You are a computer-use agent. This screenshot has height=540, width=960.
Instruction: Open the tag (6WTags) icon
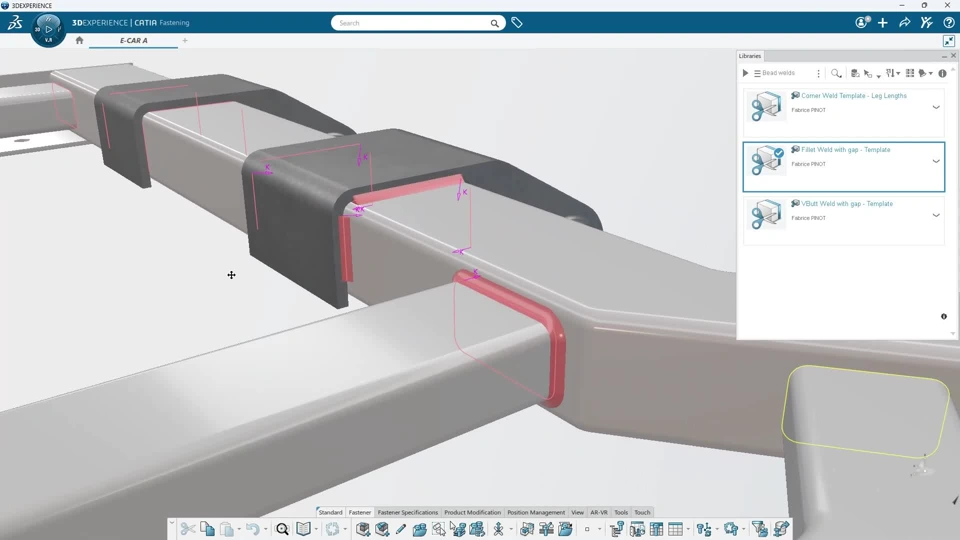(x=517, y=23)
